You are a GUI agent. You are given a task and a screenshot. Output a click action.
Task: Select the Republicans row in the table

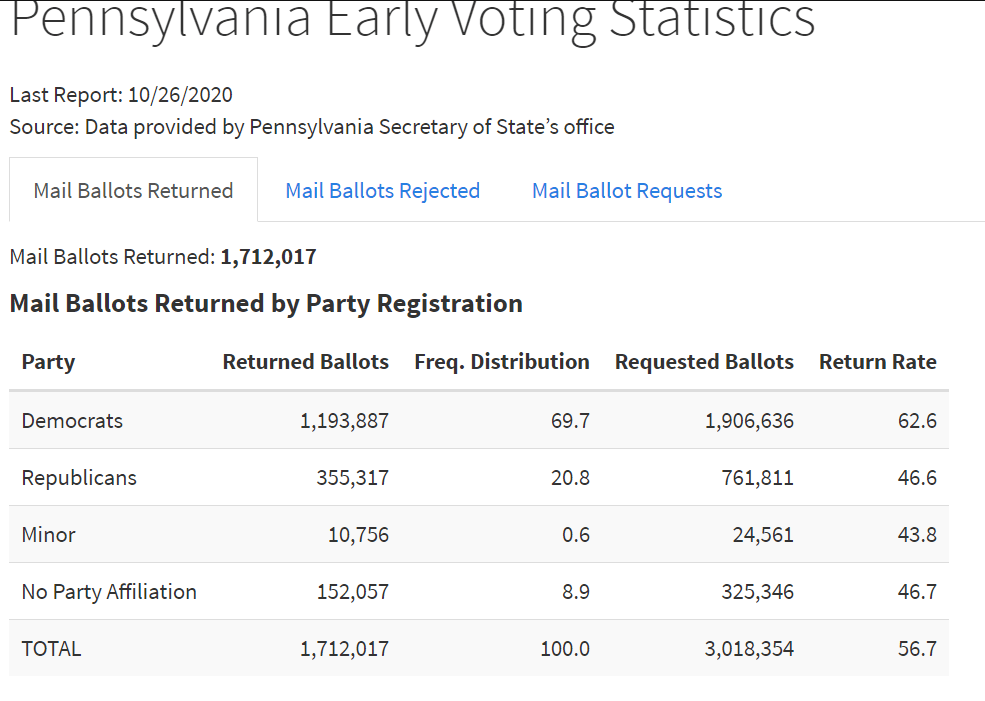[480, 477]
